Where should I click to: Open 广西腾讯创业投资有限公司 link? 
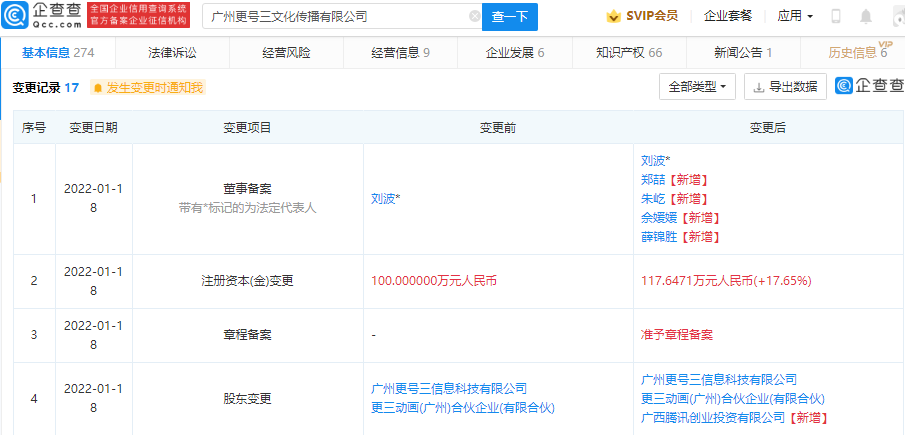713,418
